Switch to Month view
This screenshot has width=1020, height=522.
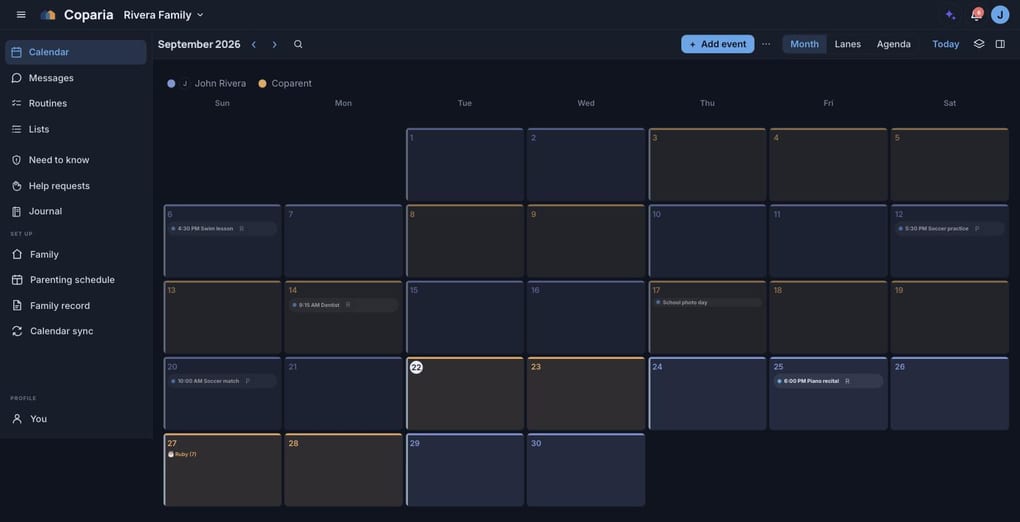[805, 44]
